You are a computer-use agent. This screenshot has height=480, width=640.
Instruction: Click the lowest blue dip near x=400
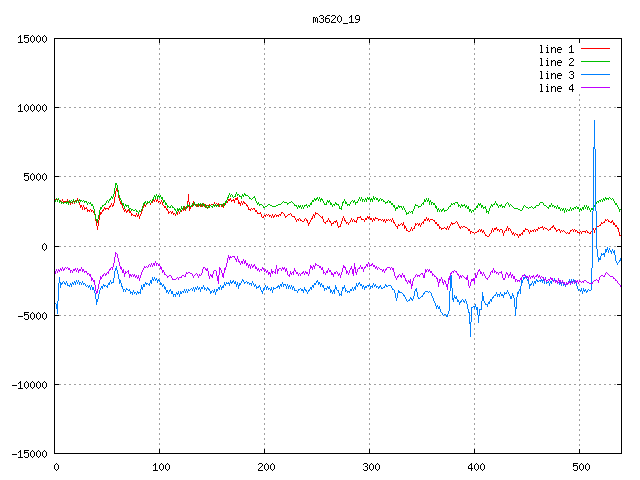click(x=471, y=336)
